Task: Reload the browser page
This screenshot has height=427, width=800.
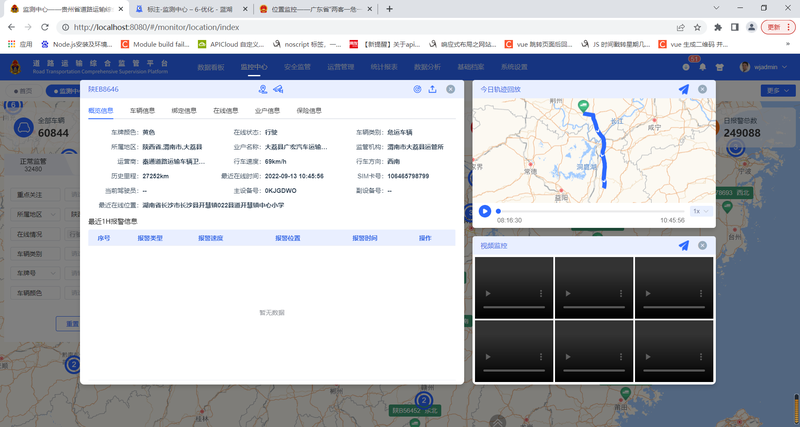Action: click(45, 27)
